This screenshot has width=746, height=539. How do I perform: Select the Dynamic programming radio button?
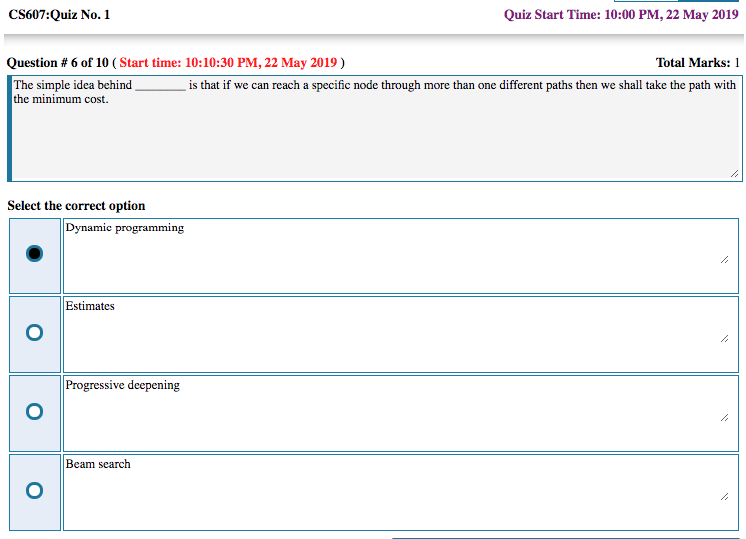35,254
